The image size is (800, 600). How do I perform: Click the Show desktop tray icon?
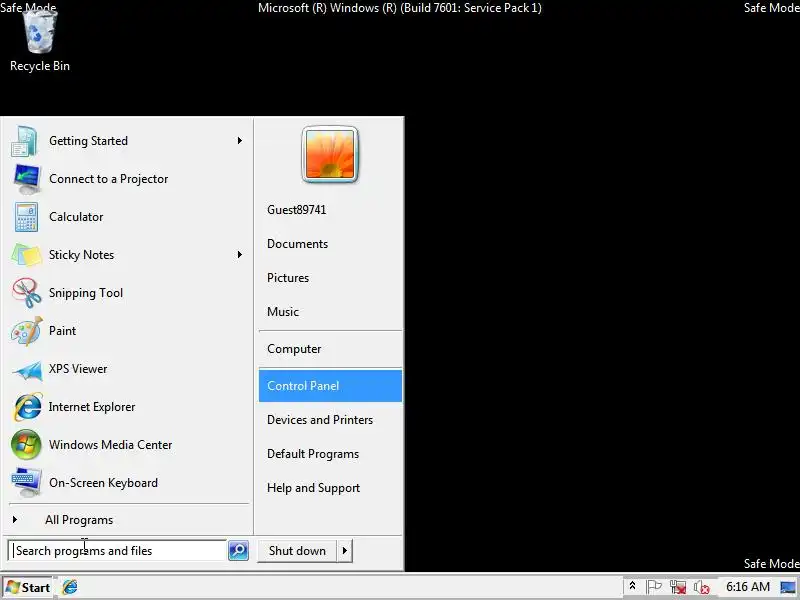(788, 587)
